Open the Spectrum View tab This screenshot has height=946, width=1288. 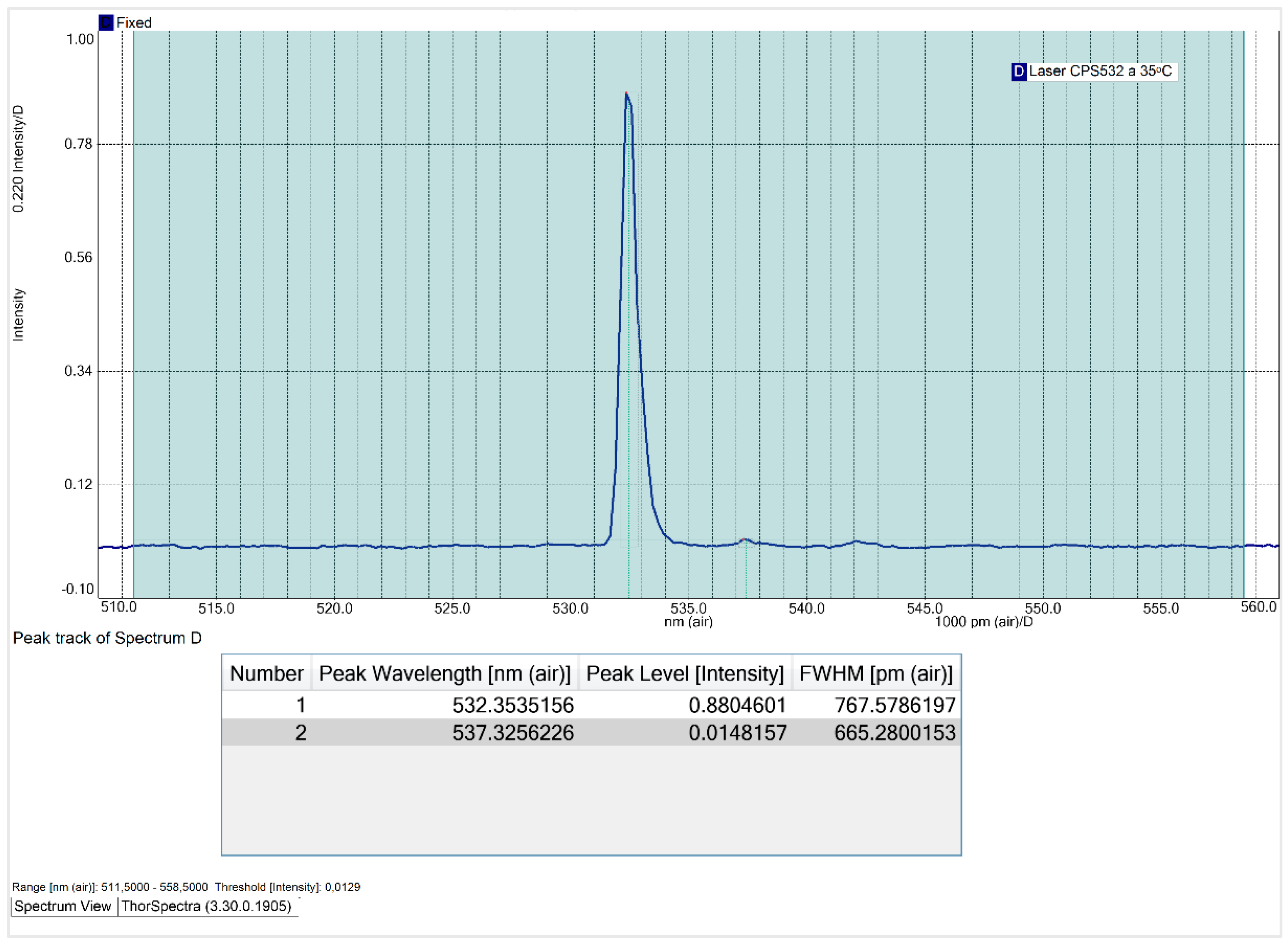point(62,906)
